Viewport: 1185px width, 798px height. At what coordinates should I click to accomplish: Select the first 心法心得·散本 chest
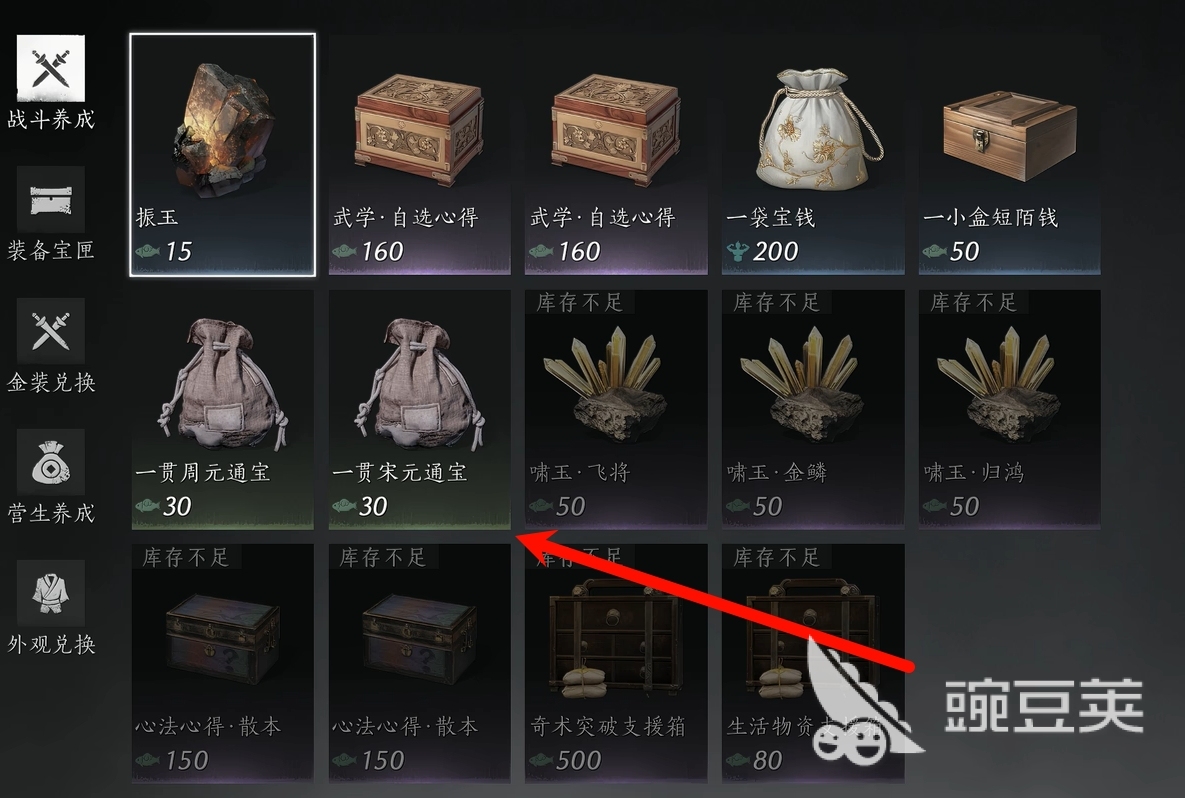click(223, 663)
